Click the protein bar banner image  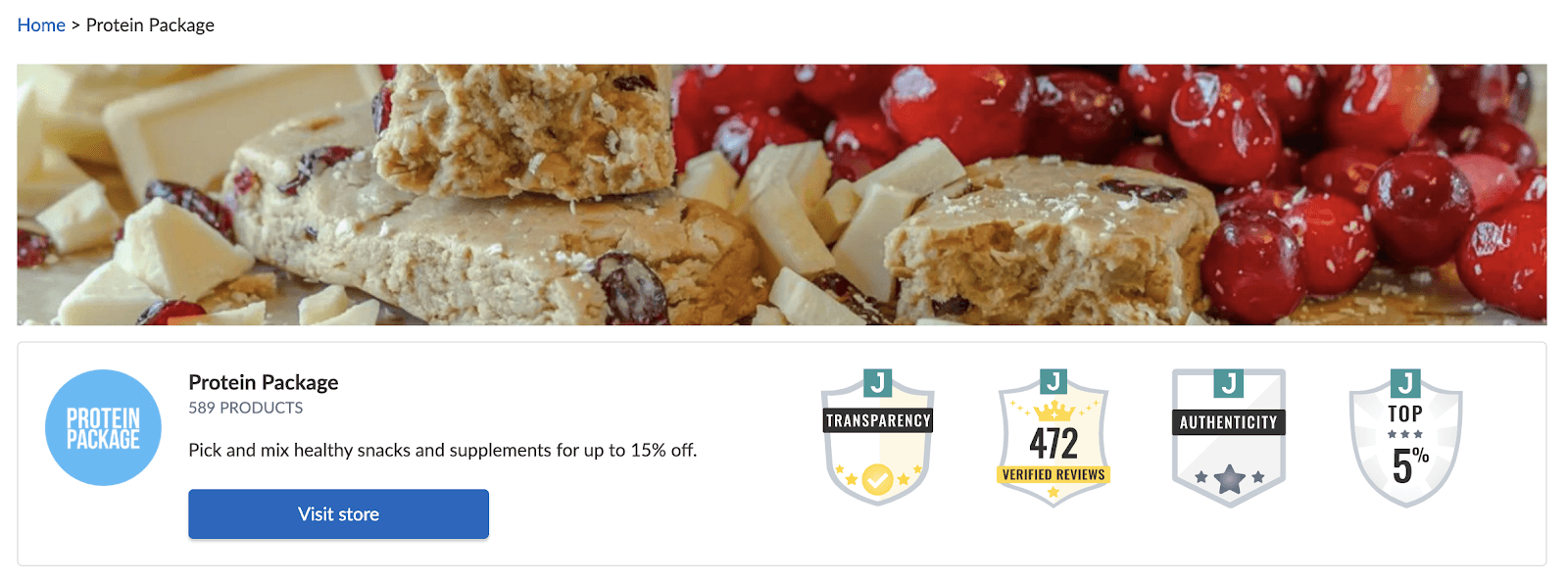tap(782, 195)
